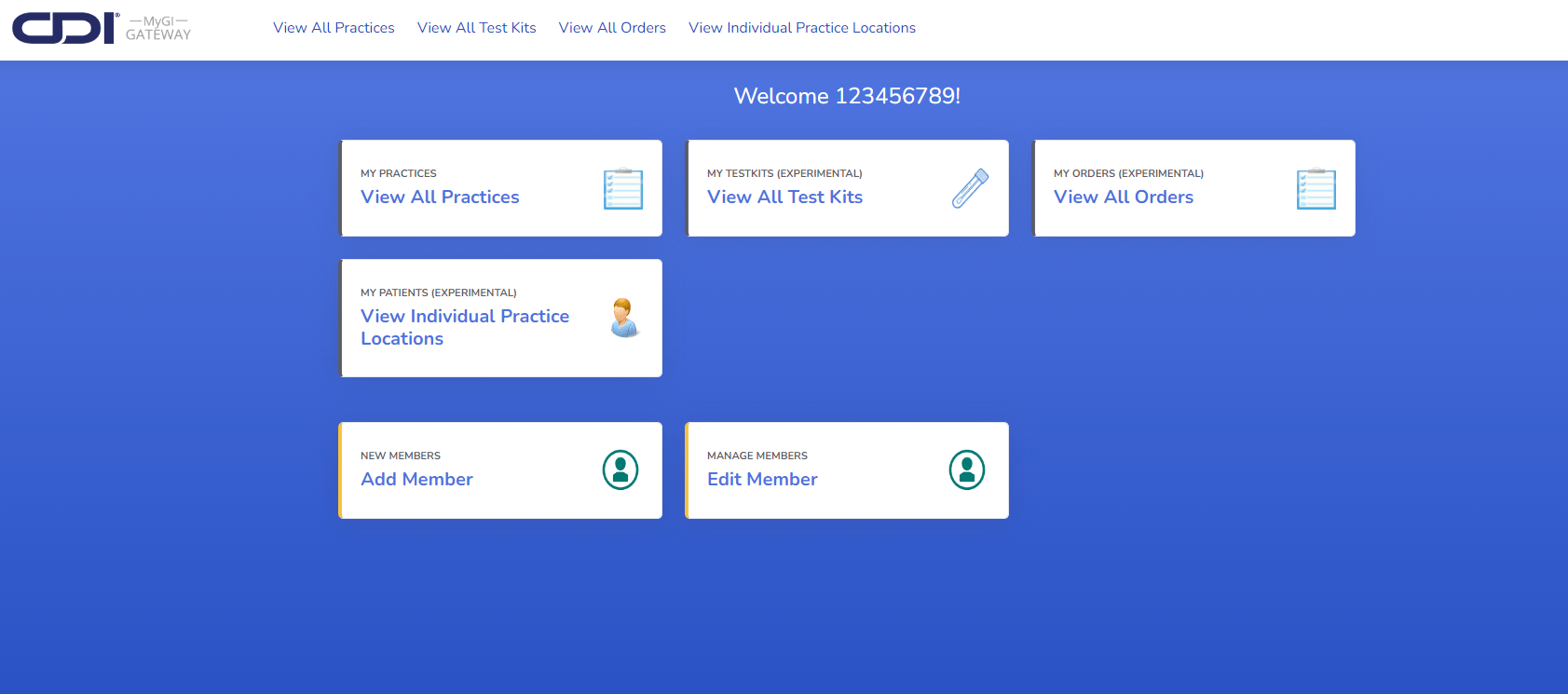1568x694 pixels.
Task: Click the Add Member link
Action: tap(416, 480)
